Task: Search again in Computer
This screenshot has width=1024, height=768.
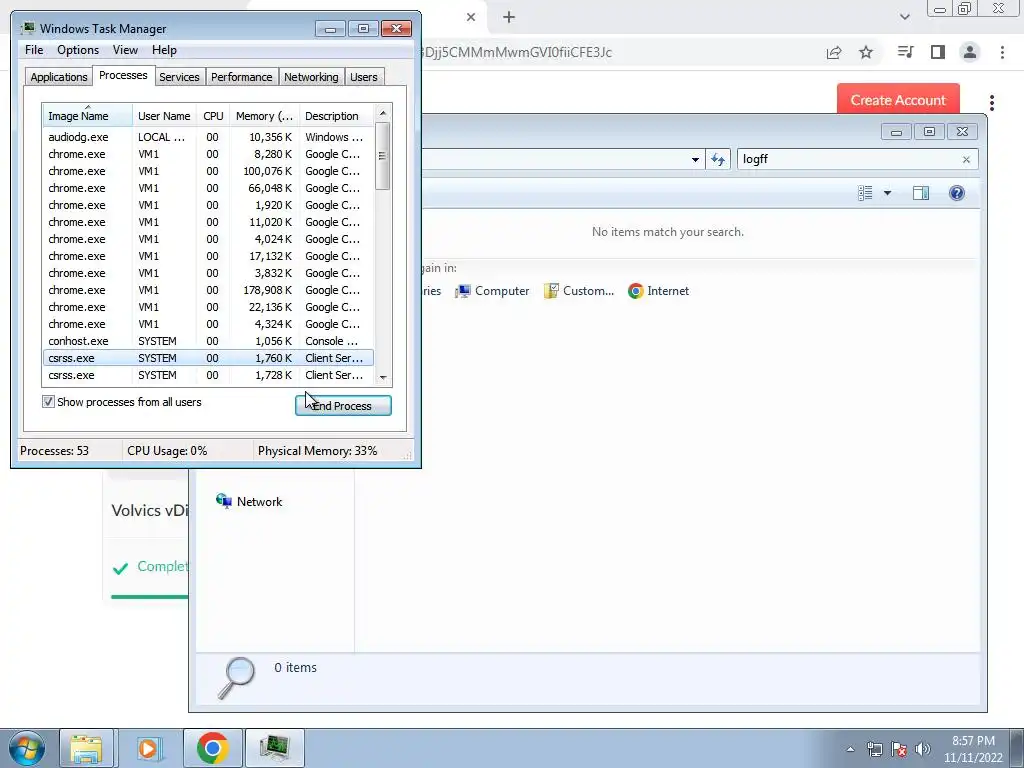Action: pos(492,291)
